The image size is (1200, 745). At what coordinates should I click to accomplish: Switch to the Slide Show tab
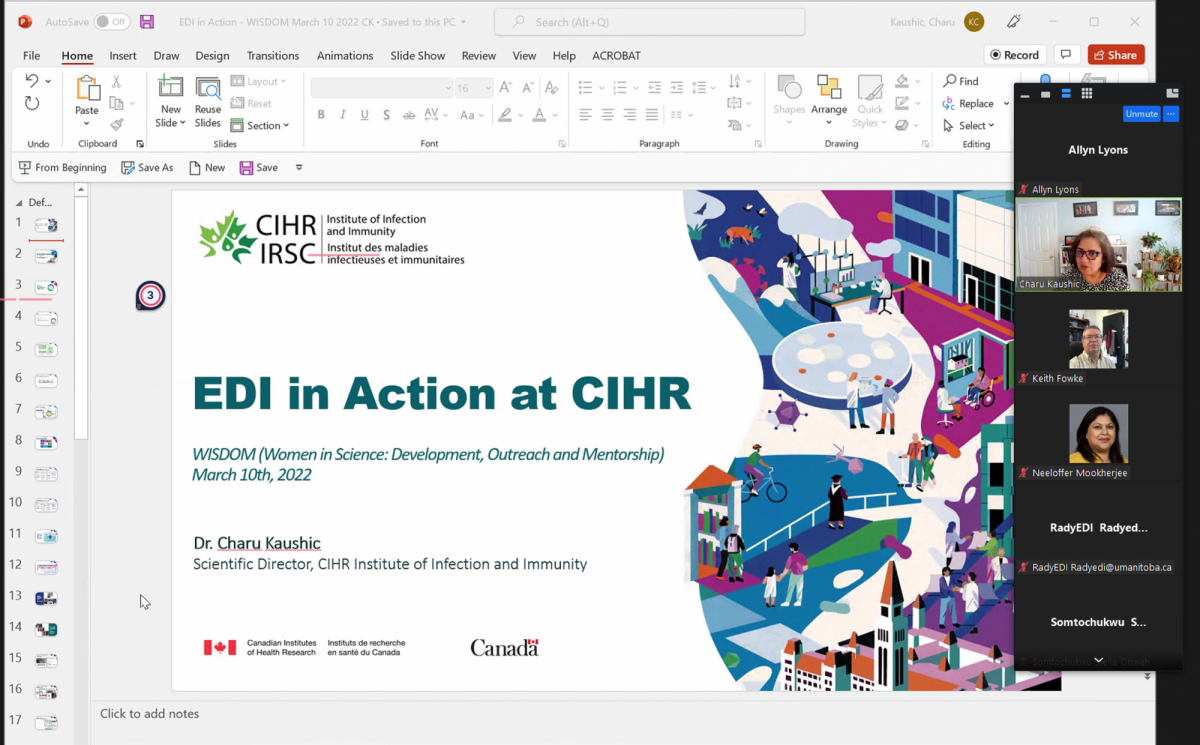[x=417, y=56]
